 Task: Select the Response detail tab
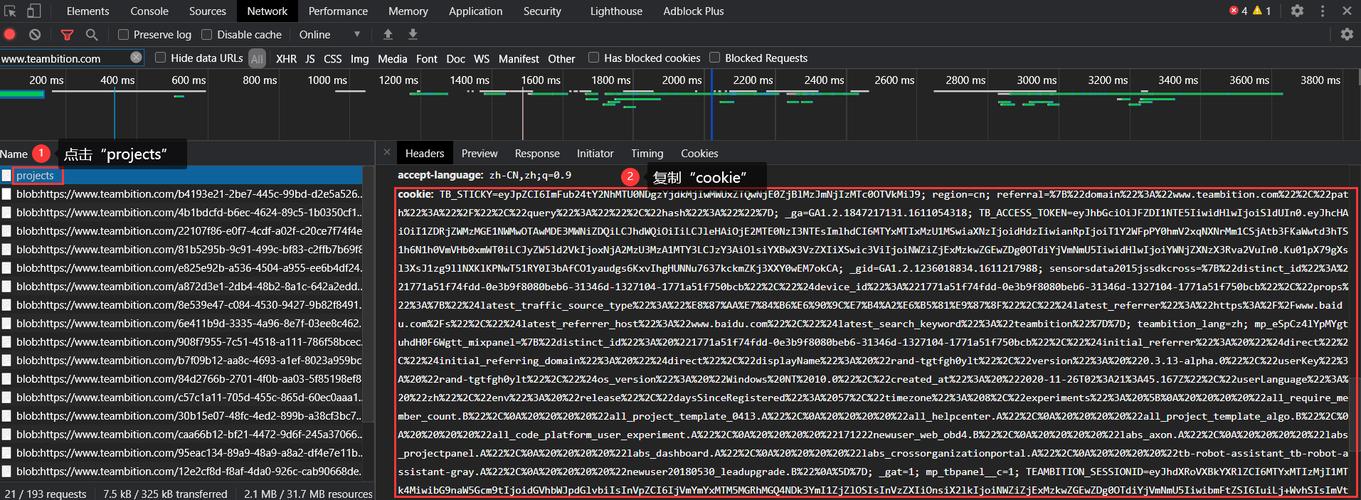[537, 153]
